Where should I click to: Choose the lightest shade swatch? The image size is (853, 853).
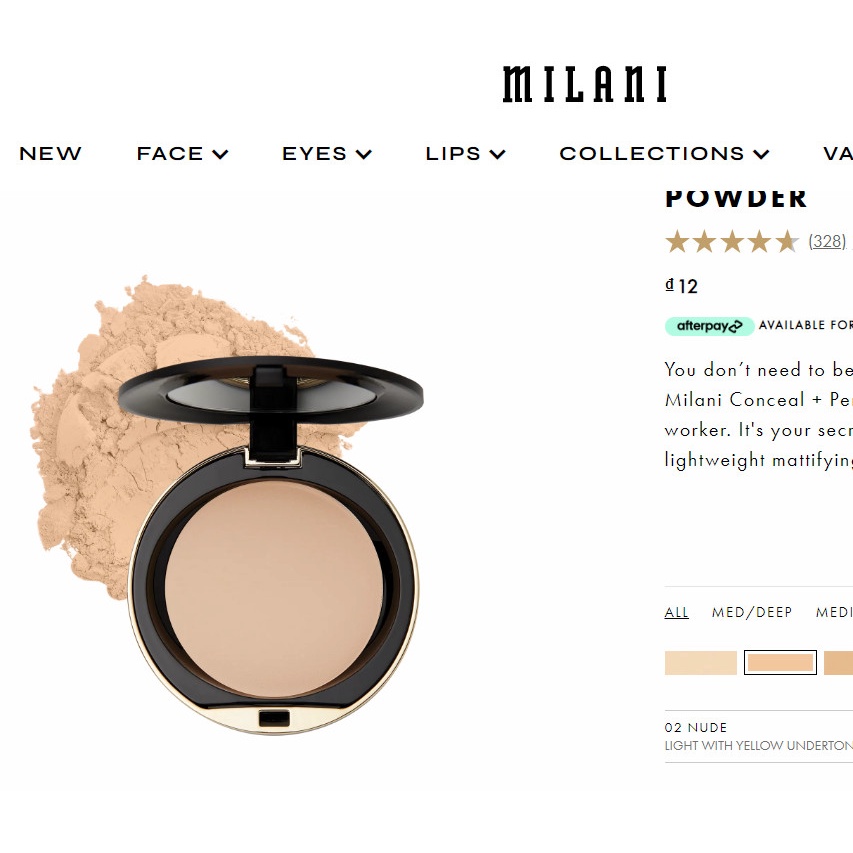(701, 663)
